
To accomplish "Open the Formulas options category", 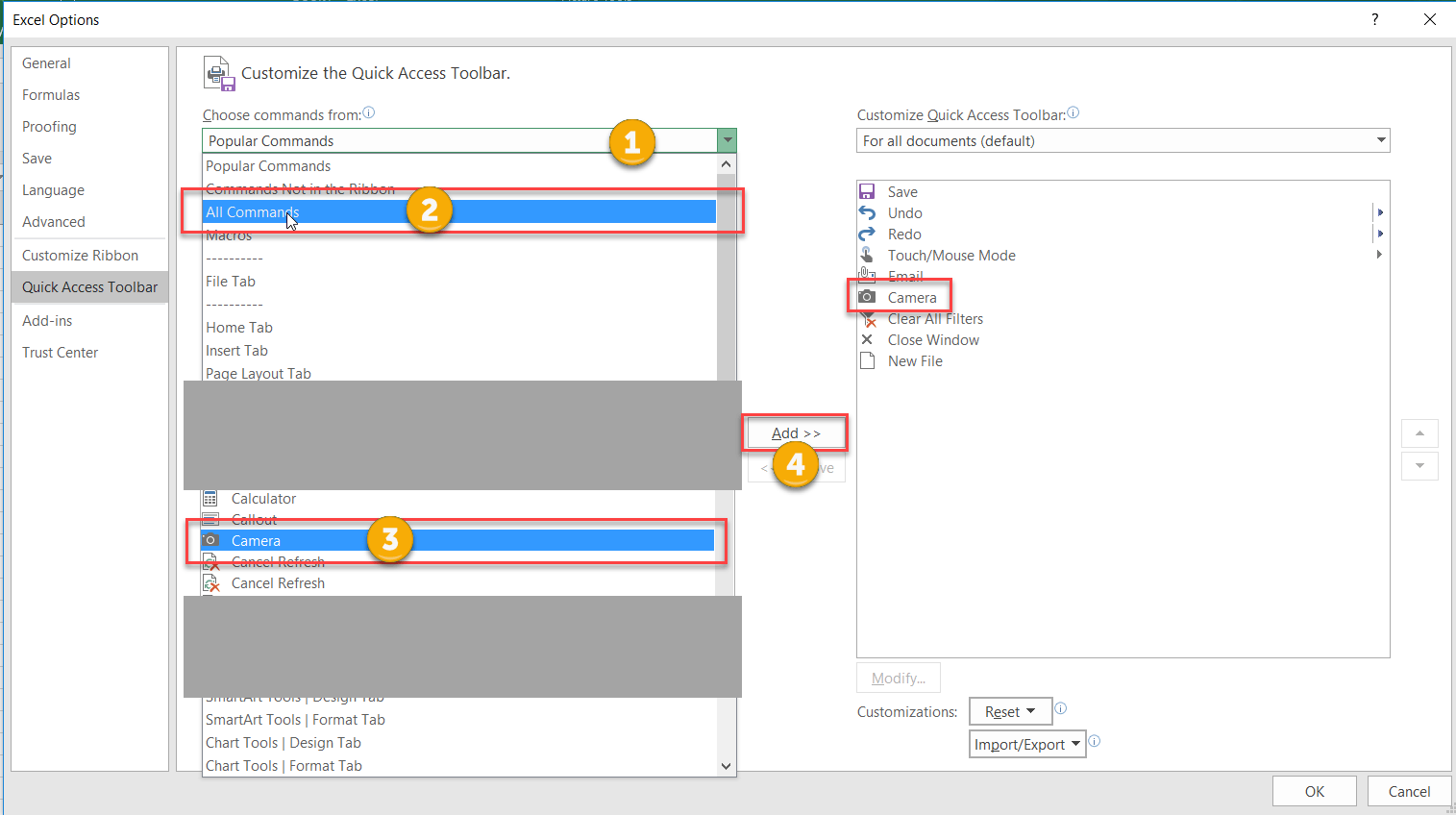I will (89, 95).
